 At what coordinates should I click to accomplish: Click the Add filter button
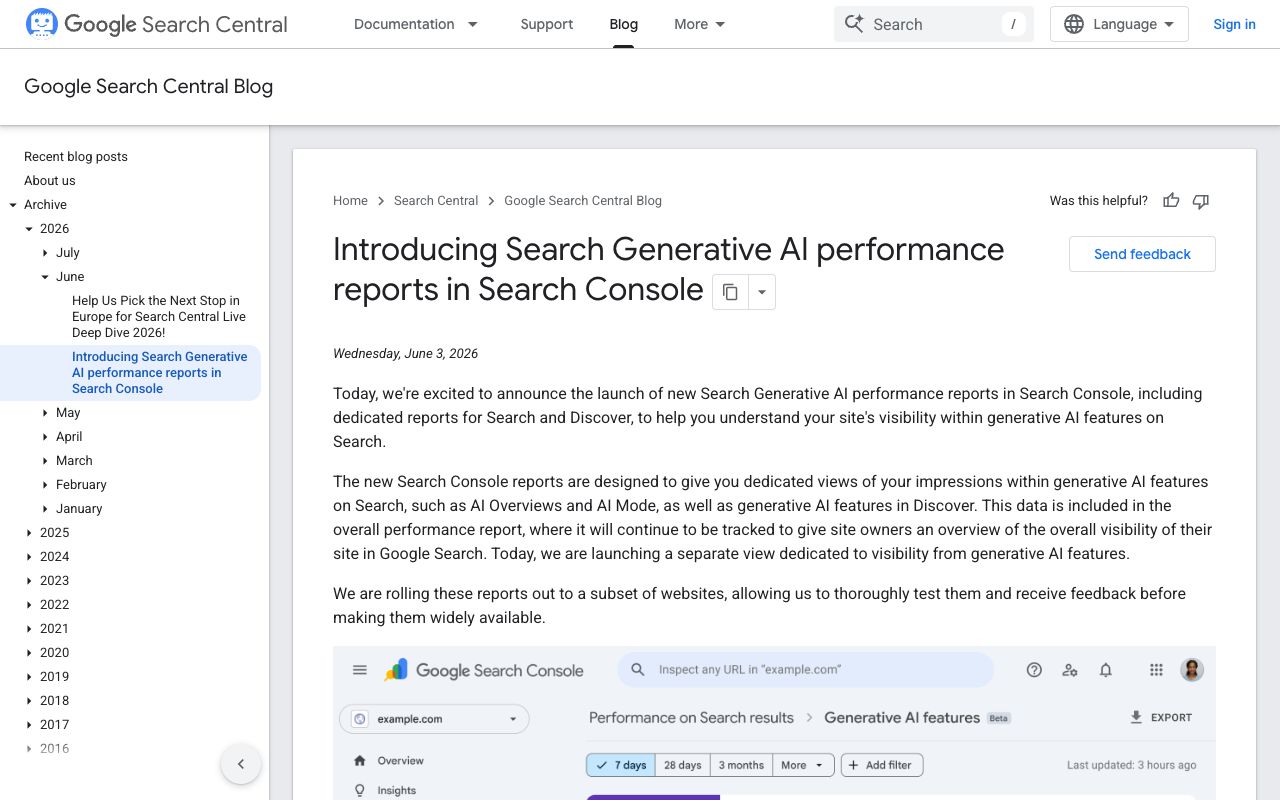882,765
